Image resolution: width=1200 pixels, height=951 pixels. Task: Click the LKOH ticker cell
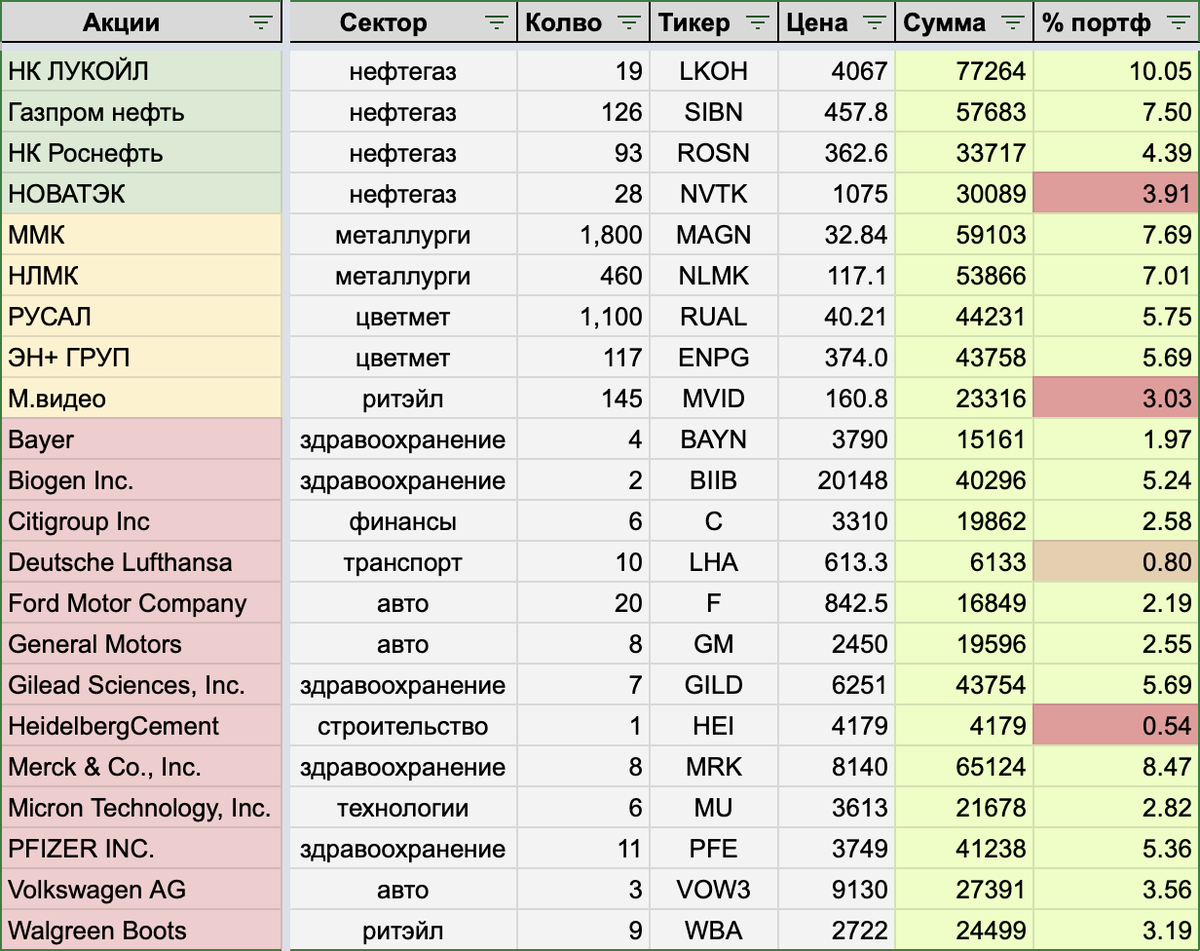coord(713,70)
